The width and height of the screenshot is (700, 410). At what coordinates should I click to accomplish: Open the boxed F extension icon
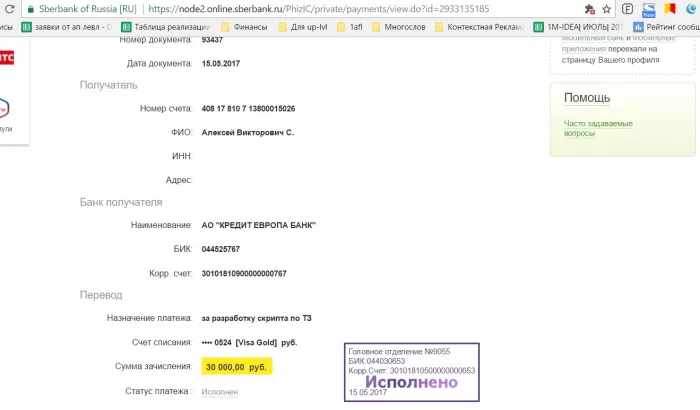[x=627, y=9]
